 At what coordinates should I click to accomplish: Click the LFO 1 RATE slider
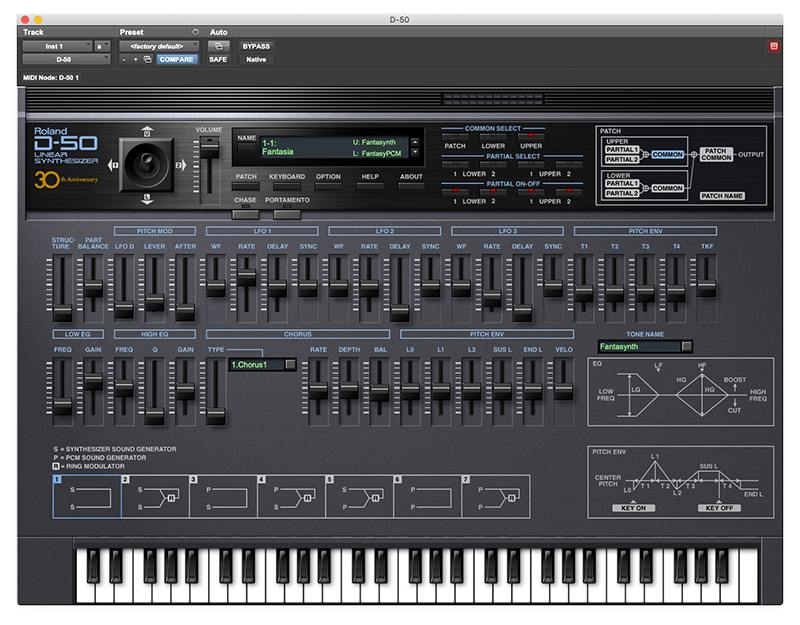click(x=246, y=277)
